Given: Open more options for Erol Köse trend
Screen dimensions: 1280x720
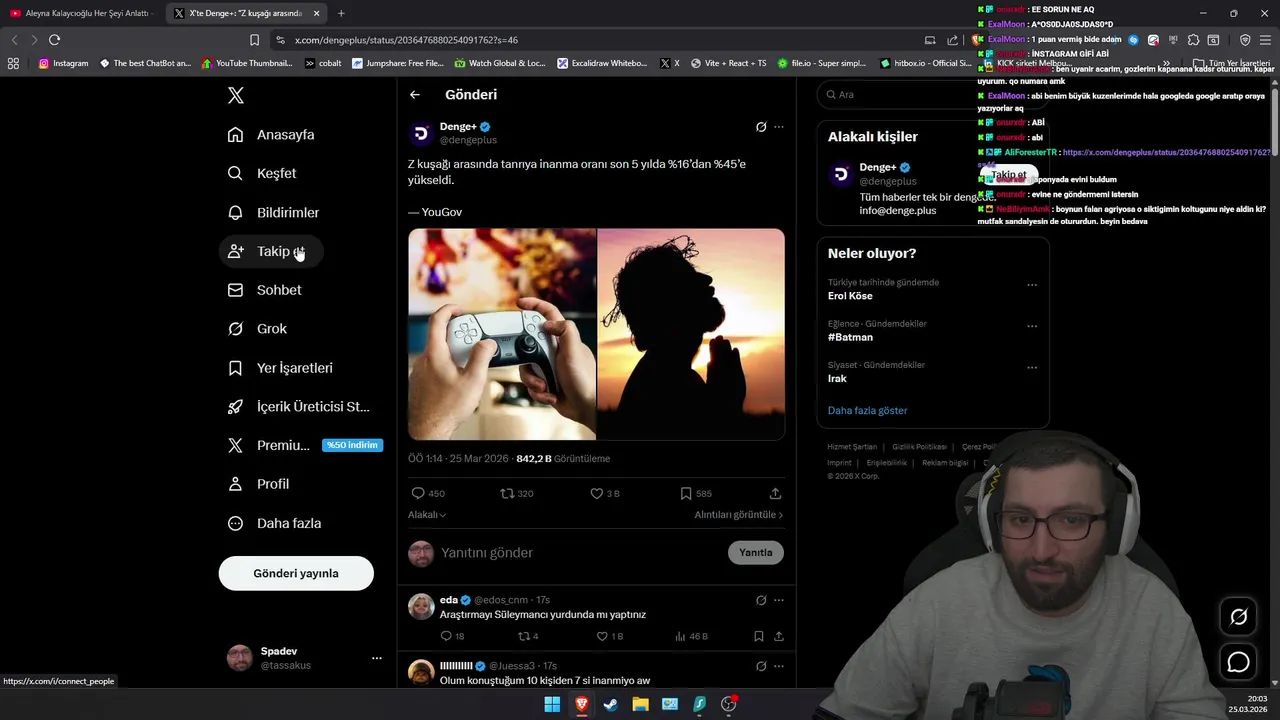Looking at the screenshot, I should point(1032,285).
